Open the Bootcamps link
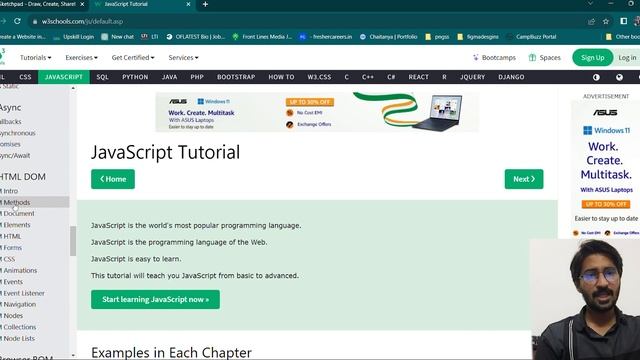Image resolution: width=640 pixels, height=360 pixels. click(494, 58)
